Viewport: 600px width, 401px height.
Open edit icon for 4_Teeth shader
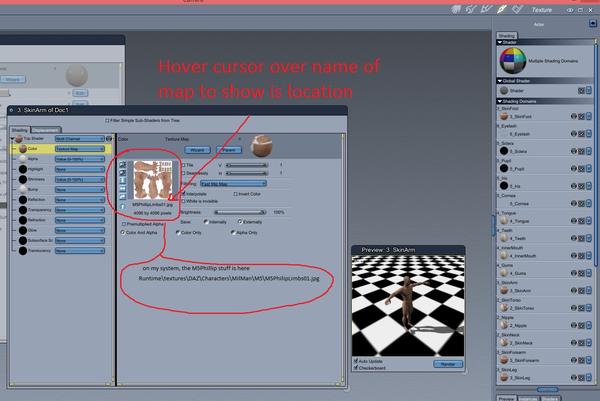click(581, 238)
